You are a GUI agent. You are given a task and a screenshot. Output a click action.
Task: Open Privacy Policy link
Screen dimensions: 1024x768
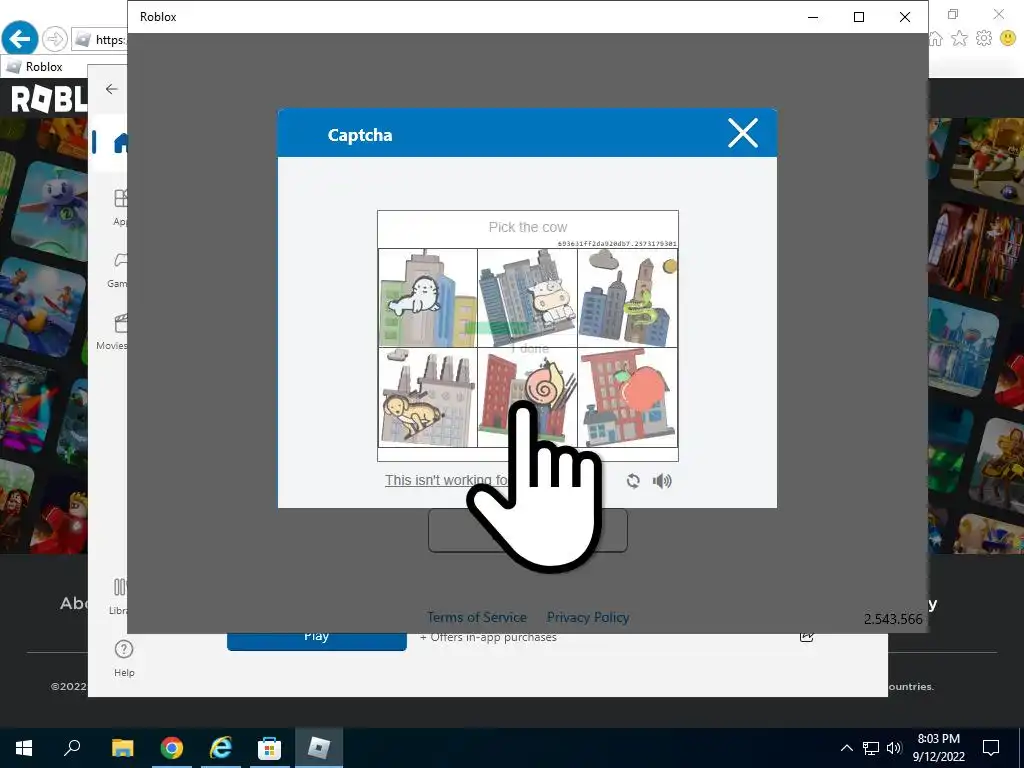[x=588, y=617]
